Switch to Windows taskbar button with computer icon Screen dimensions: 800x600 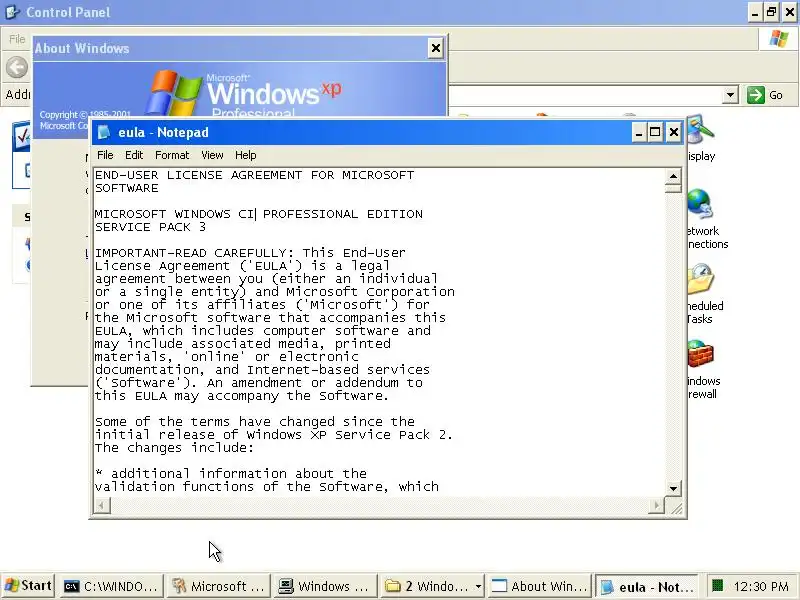pos(324,586)
